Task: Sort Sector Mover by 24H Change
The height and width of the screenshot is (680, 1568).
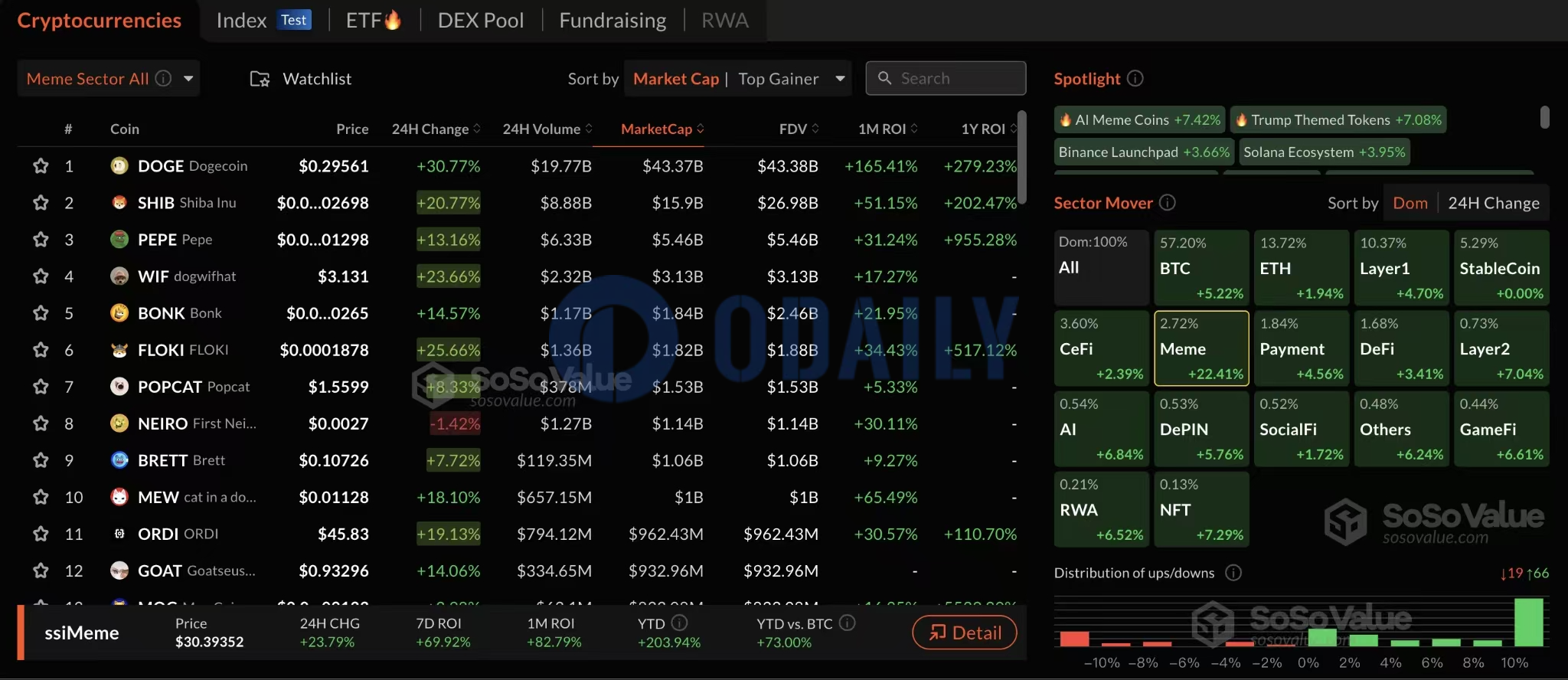Action: 1494,203
